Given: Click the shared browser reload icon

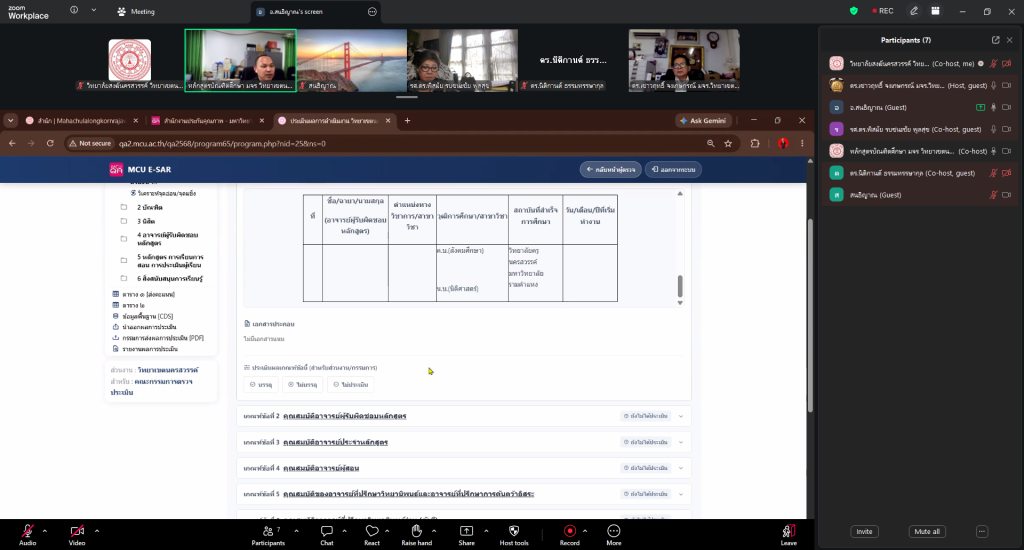Looking at the screenshot, I should tap(50, 143).
